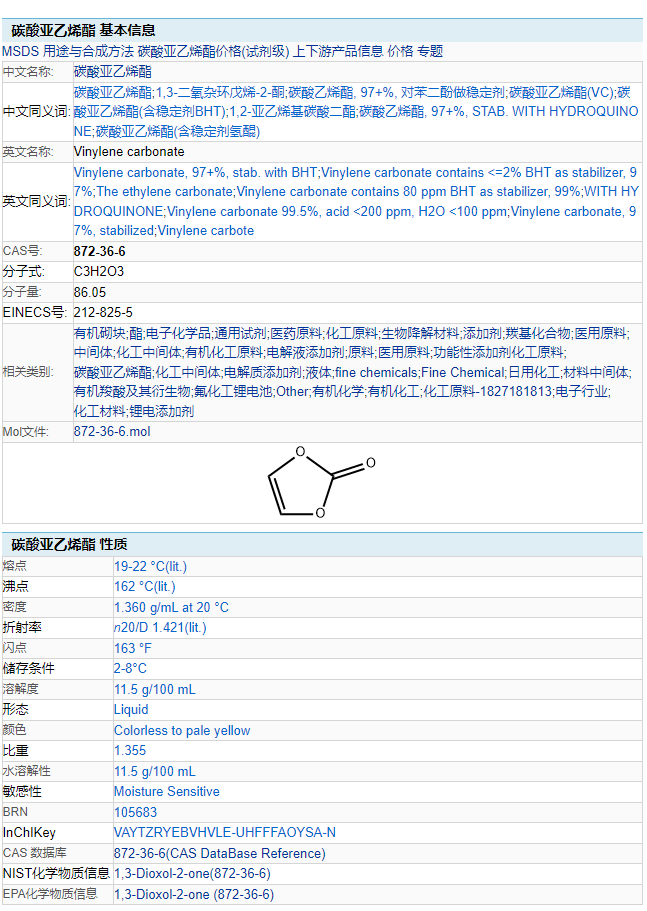
Task: Click EINECS number 212-825-5
Action: pyautogui.click(x=103, y=313)
